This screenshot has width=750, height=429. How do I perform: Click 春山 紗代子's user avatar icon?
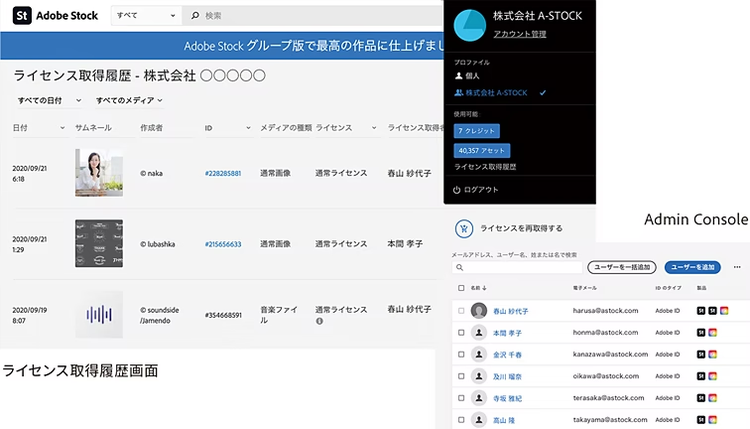click(x=479, y=311)
